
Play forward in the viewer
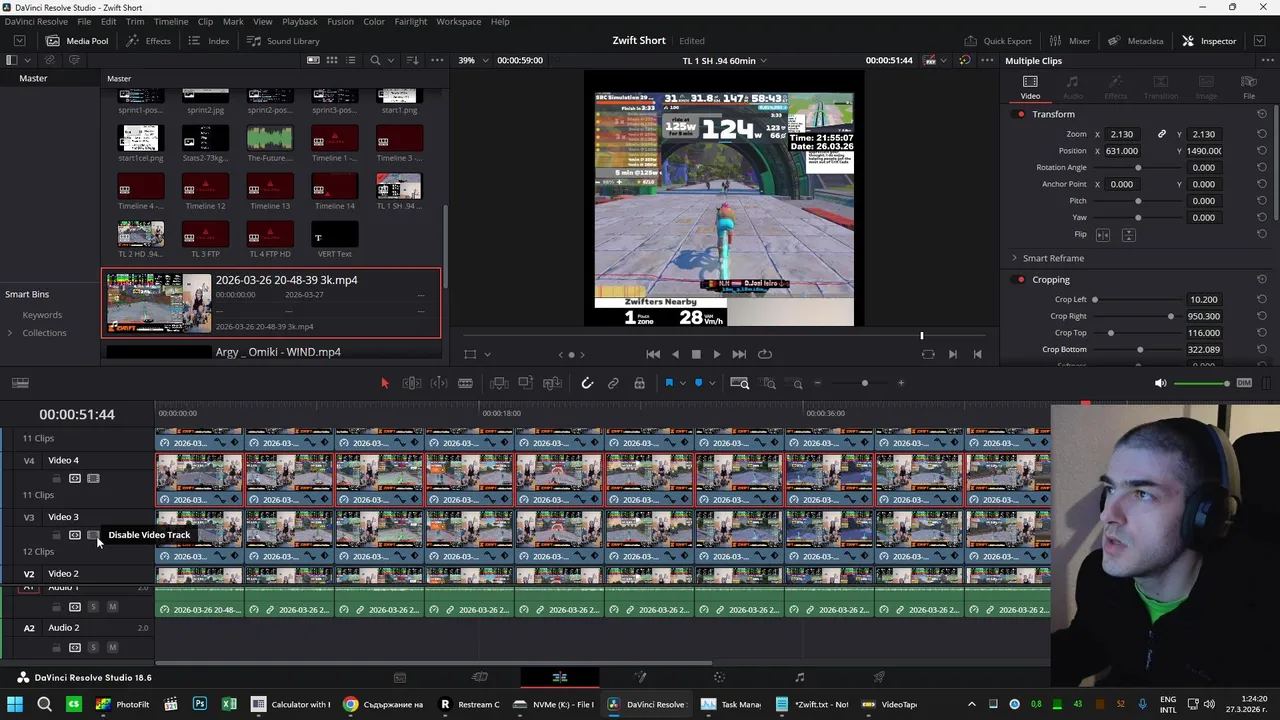(x=716, y=354)
